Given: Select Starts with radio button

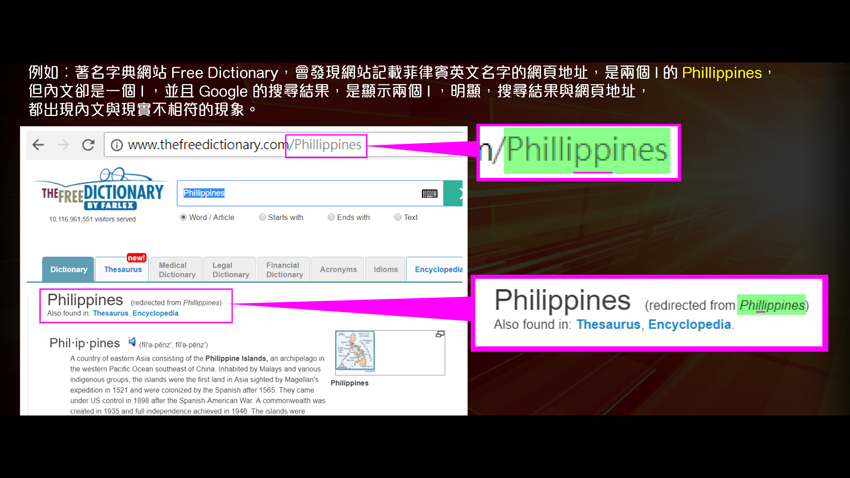Looking at the screenshot, I should (x=262, y=217).
